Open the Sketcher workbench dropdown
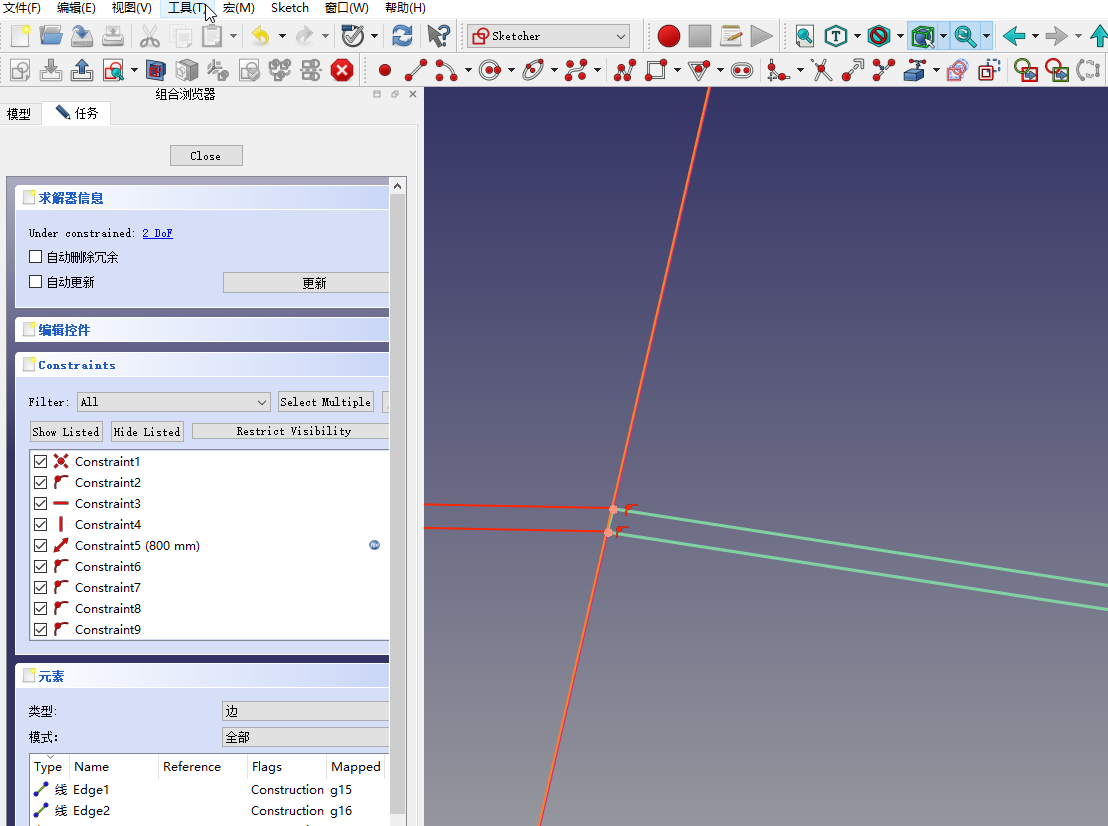The image size is (1108, 826). (x=548, y=36)
